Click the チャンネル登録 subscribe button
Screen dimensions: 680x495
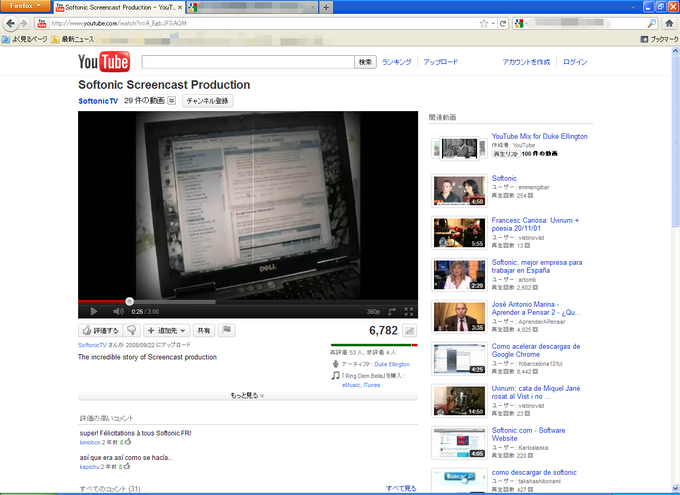(x=207, y=101)
